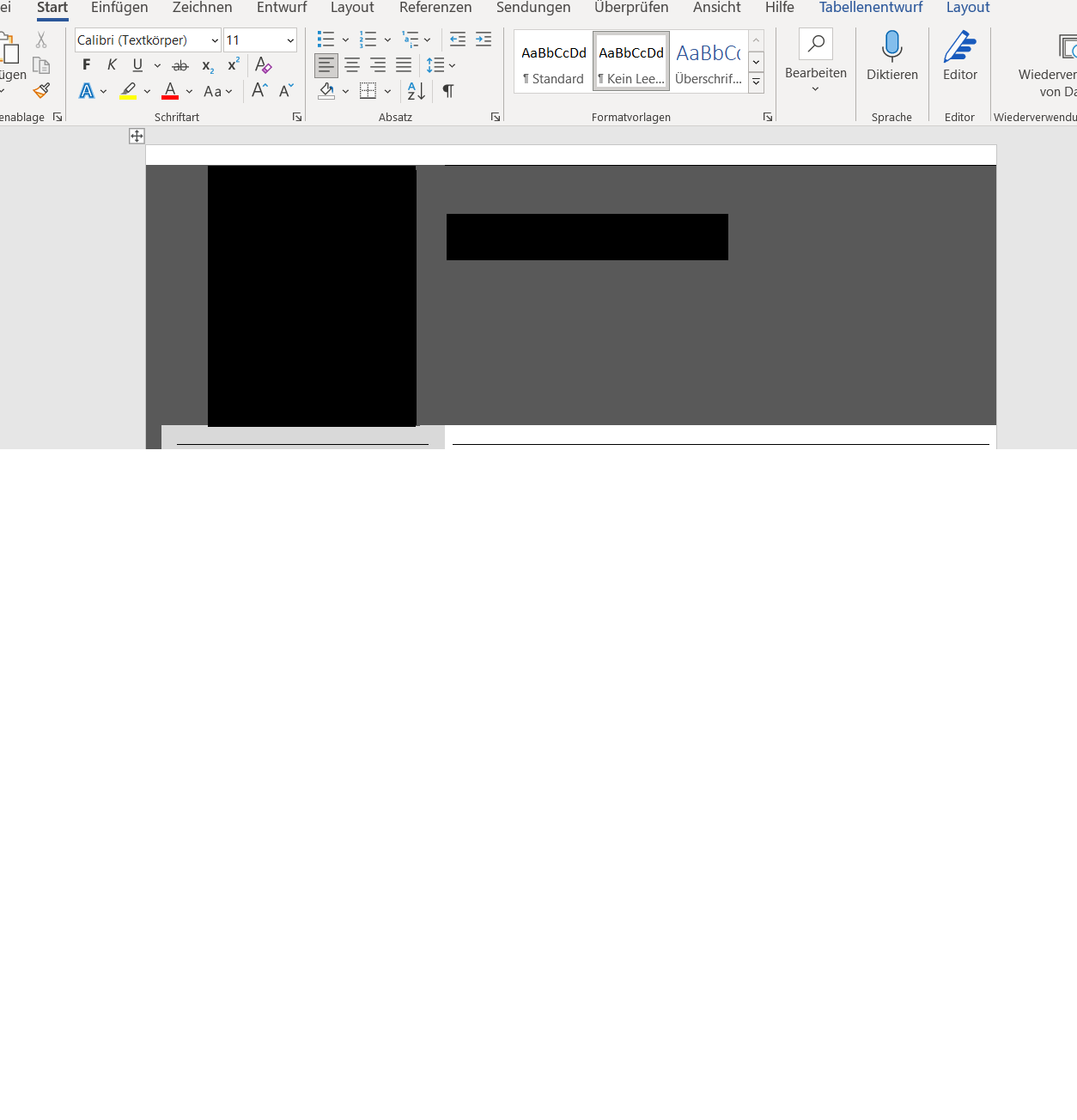This screenshot has height=1120, width=1077.
Task: Expand underline style options
Action: click(157, 65)
